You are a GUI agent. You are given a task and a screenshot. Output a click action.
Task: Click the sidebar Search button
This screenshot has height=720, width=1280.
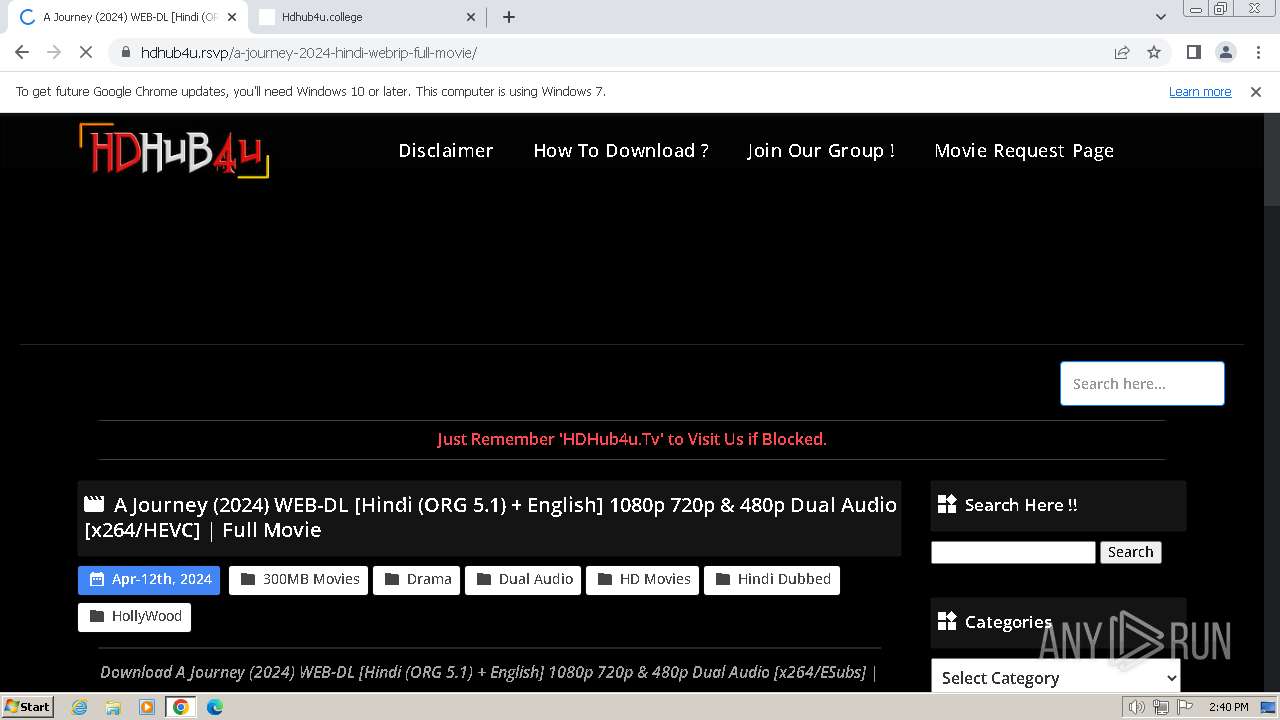tap(1131, 552)
